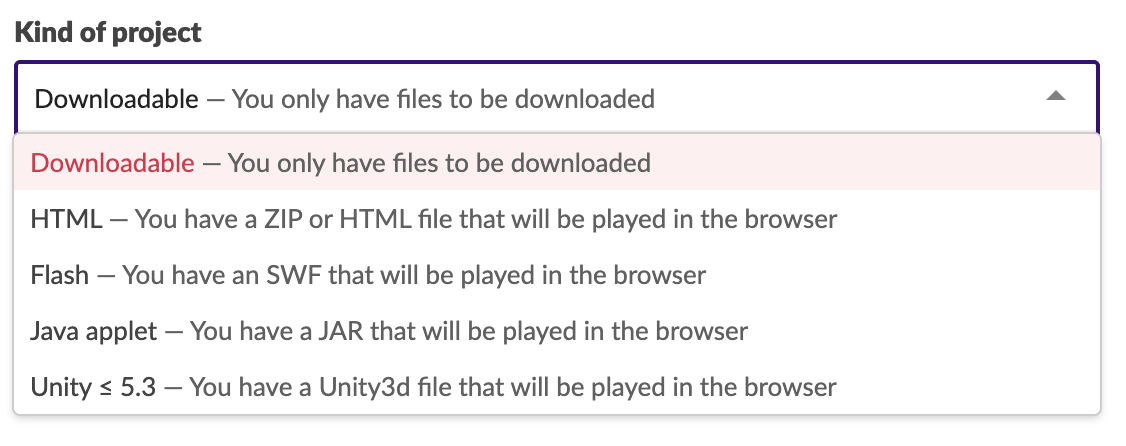This screenshot has height=446, width=1126.
Task: Click the dash after "Downloadable" in select field
Action: [215, 99]
